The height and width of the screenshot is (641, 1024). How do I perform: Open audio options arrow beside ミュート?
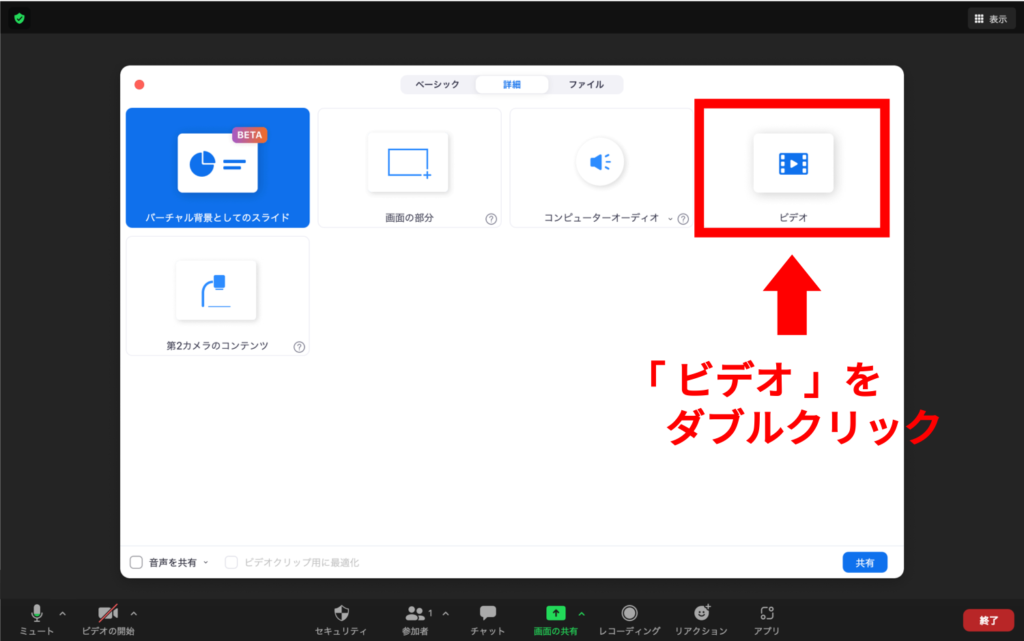point(63,614)
